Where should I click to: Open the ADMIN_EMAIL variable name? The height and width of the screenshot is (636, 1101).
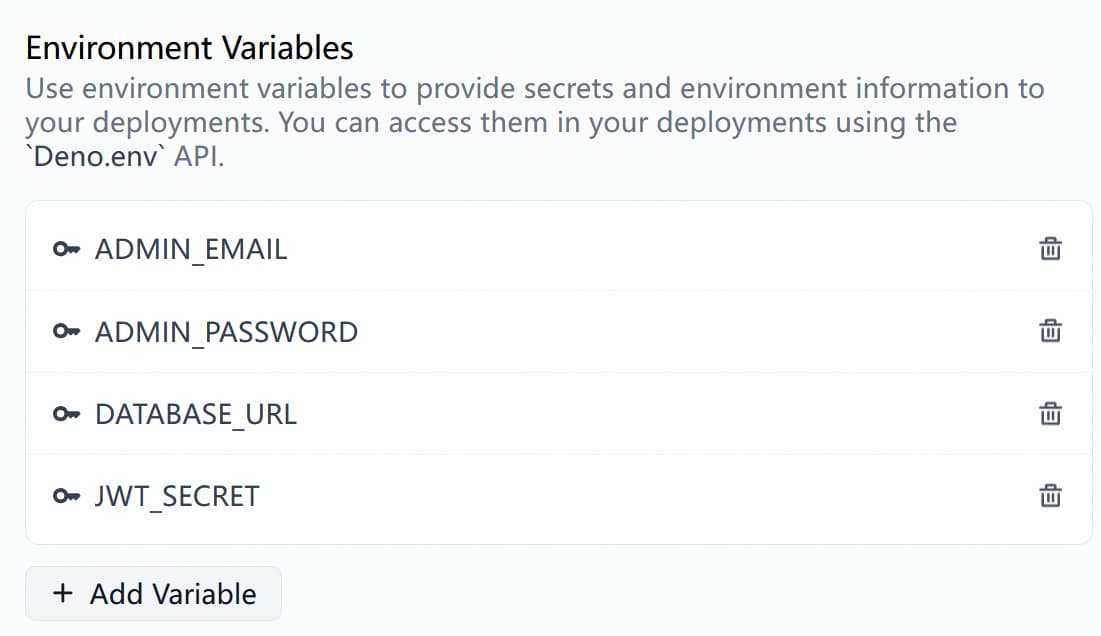click(x=191, y=250)
